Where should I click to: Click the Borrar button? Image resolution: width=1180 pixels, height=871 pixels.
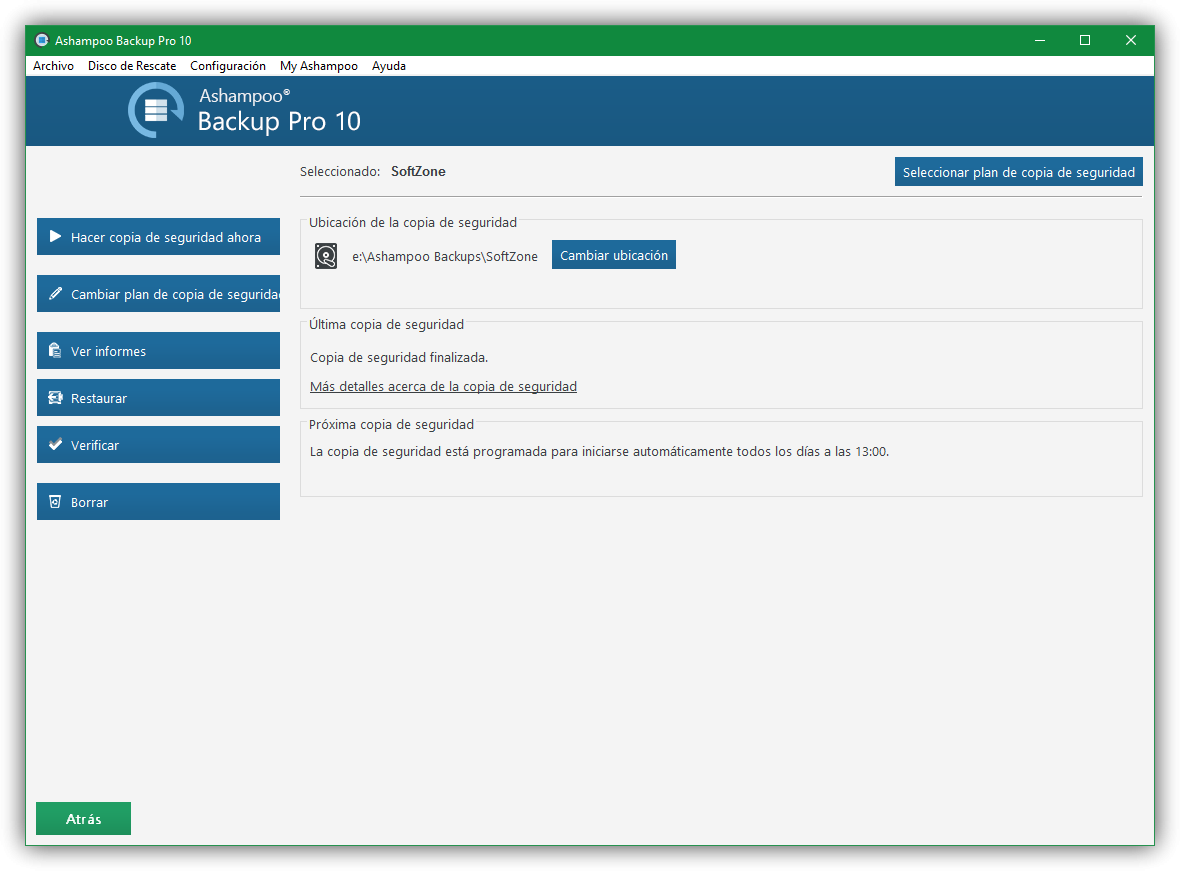pyautogui.click(x=158, y=501)
